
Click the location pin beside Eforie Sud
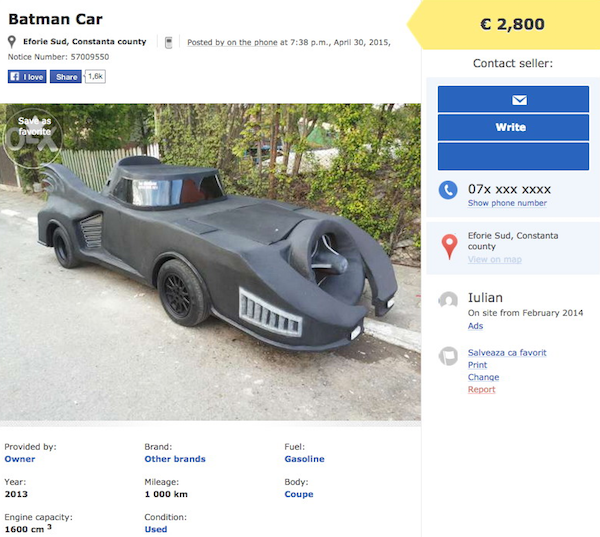tap(12, 42)
